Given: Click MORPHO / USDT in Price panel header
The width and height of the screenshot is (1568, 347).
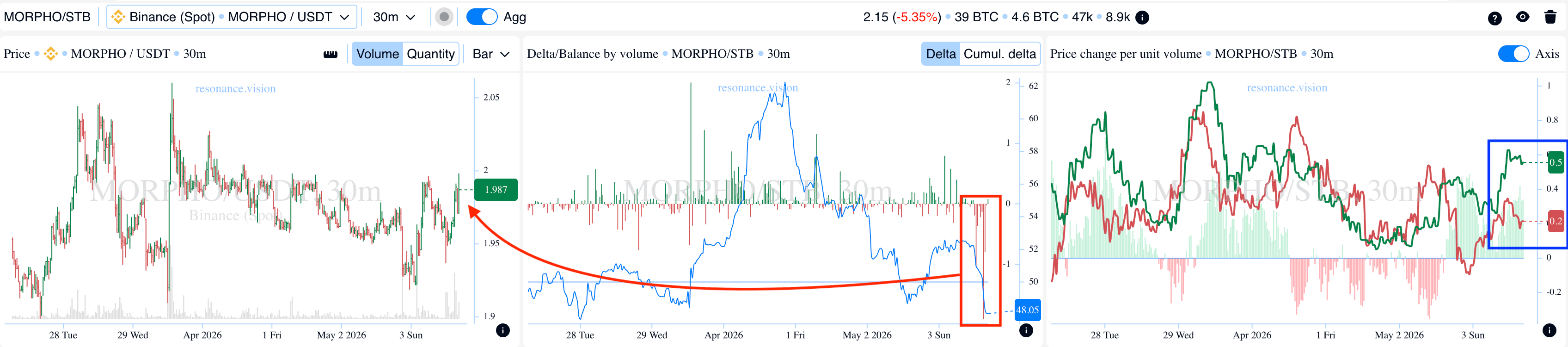Looking at the screenshot, I should [121, 54].
